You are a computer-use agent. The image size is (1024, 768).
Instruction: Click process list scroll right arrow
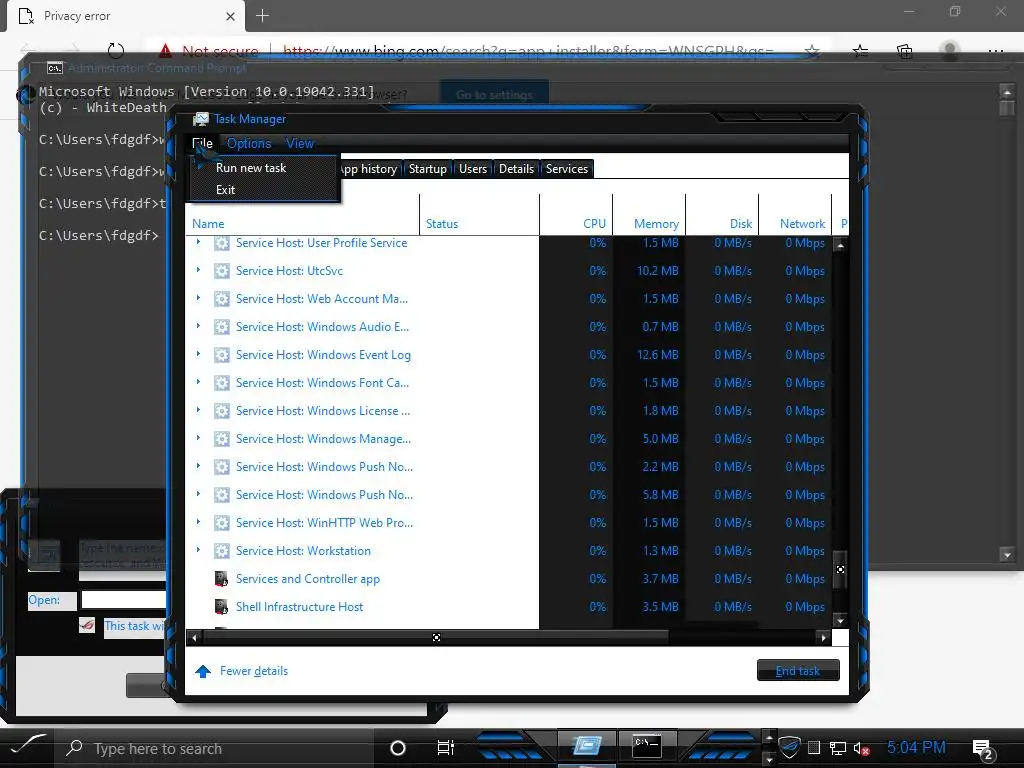(x=823, y=637)
